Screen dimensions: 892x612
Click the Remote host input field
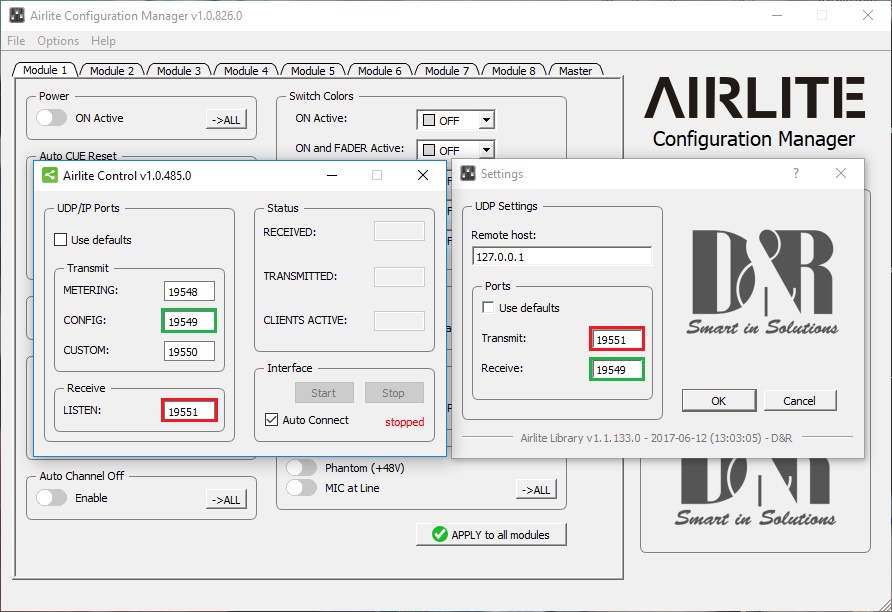click(561, 255)
